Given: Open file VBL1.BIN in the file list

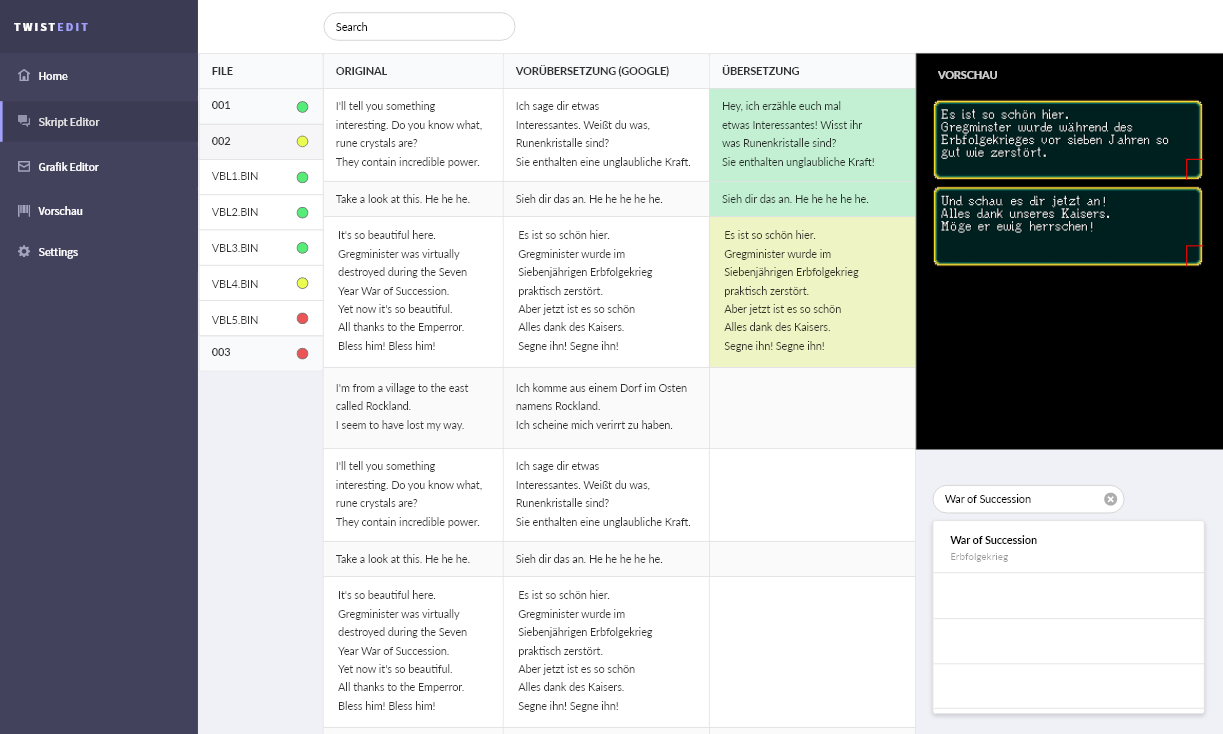Looking at the screenshot, I should pos(235,177).
